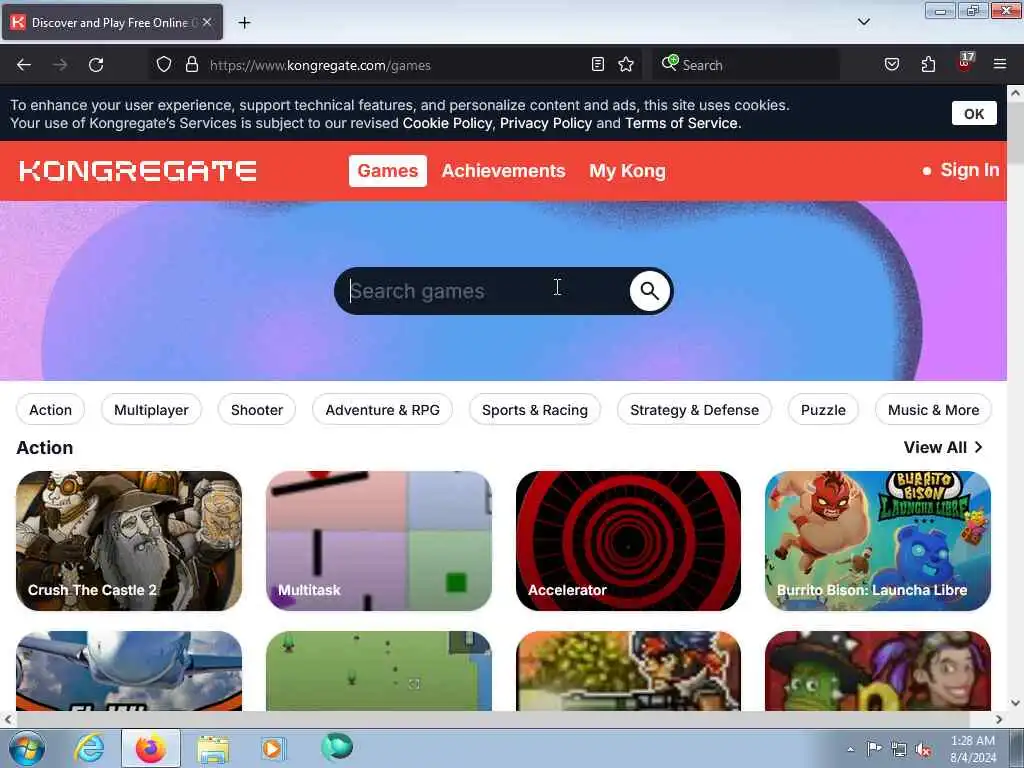The width and height of the screenshot is (1024, 768).
Task: Click View All for Action games
Action: [x=943, y=447]
